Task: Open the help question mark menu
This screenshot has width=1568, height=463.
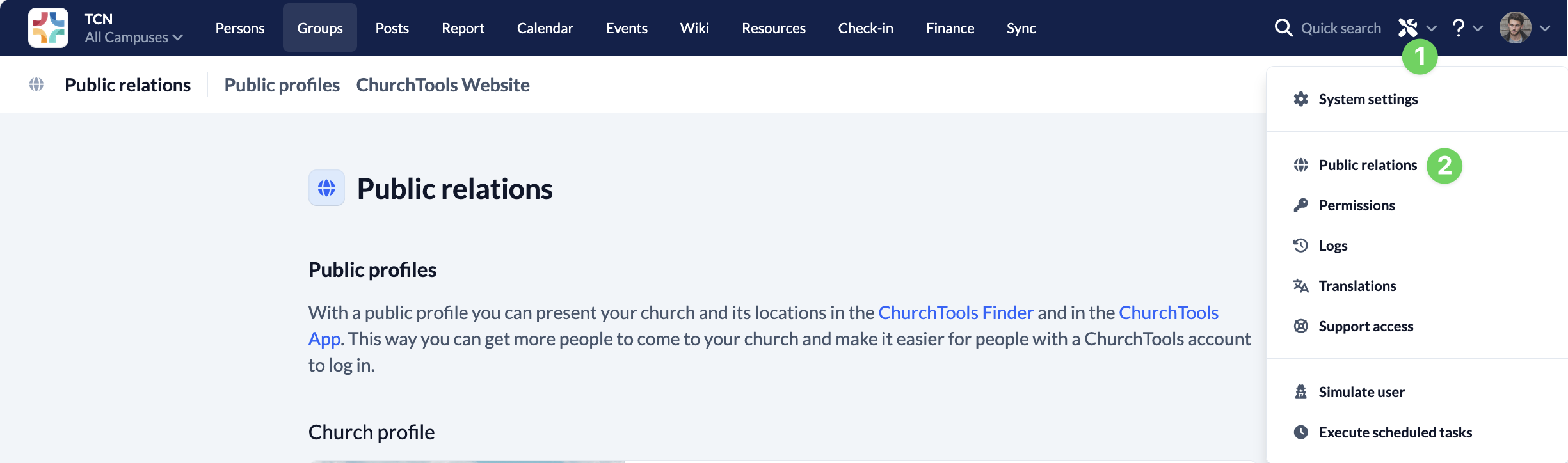Action: pyautogui.click(x=1459, y=27)
